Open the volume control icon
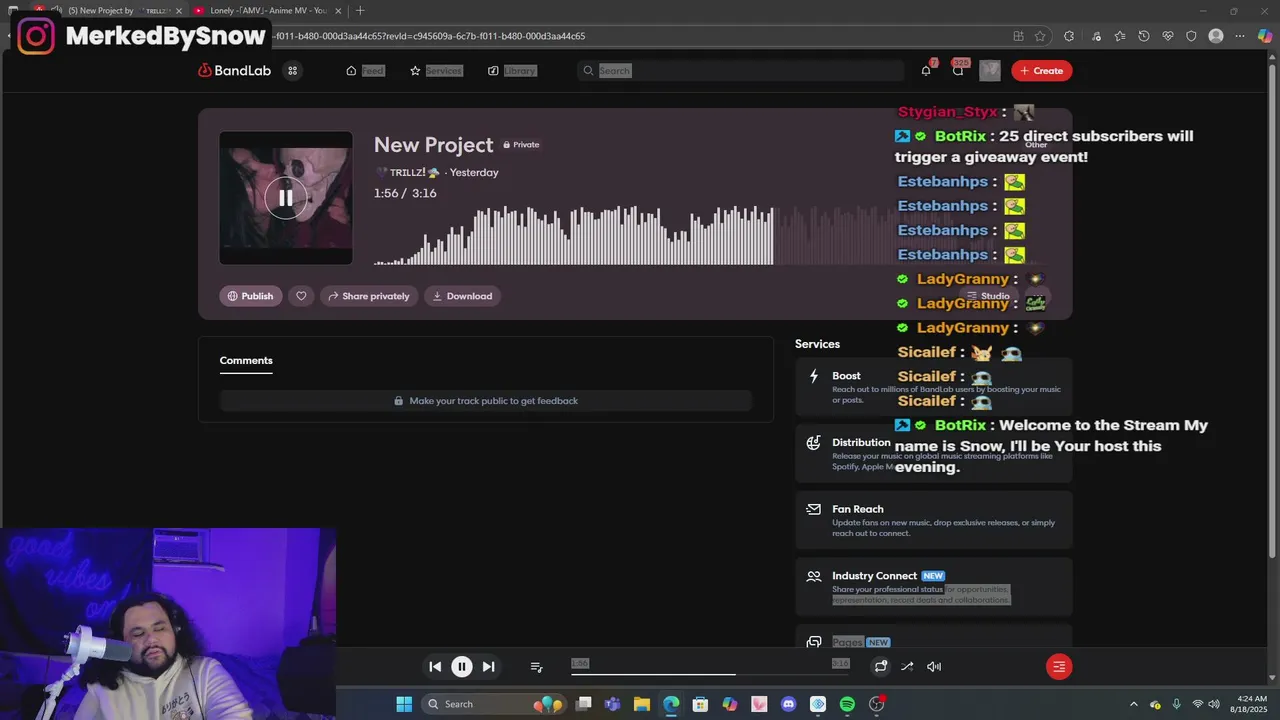 point(934,667)
